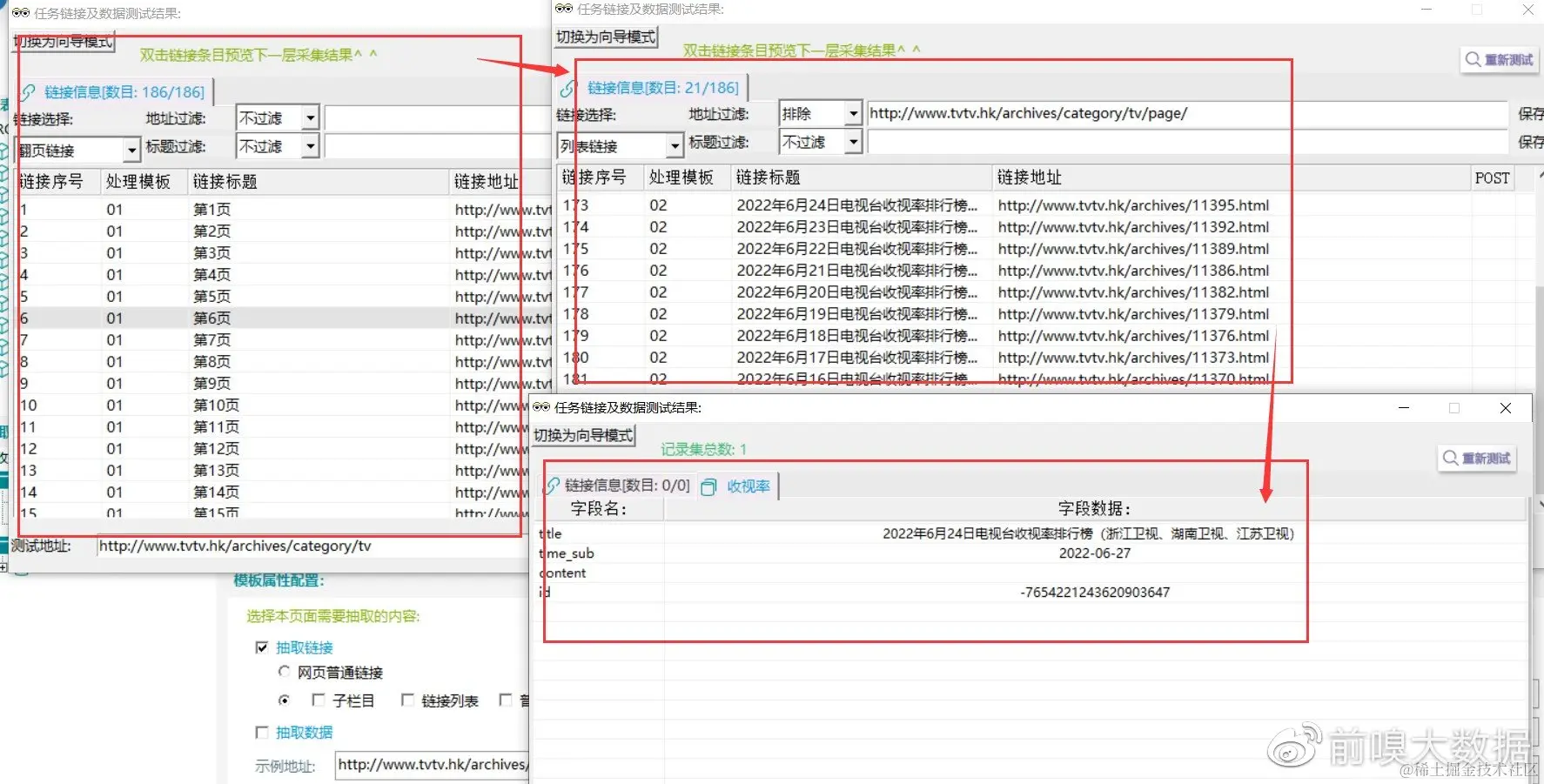1544x784 pixels.
Task: Click the chain icon beside 链接信息[数目: 21/186] tab
Action: click(568, 89)
